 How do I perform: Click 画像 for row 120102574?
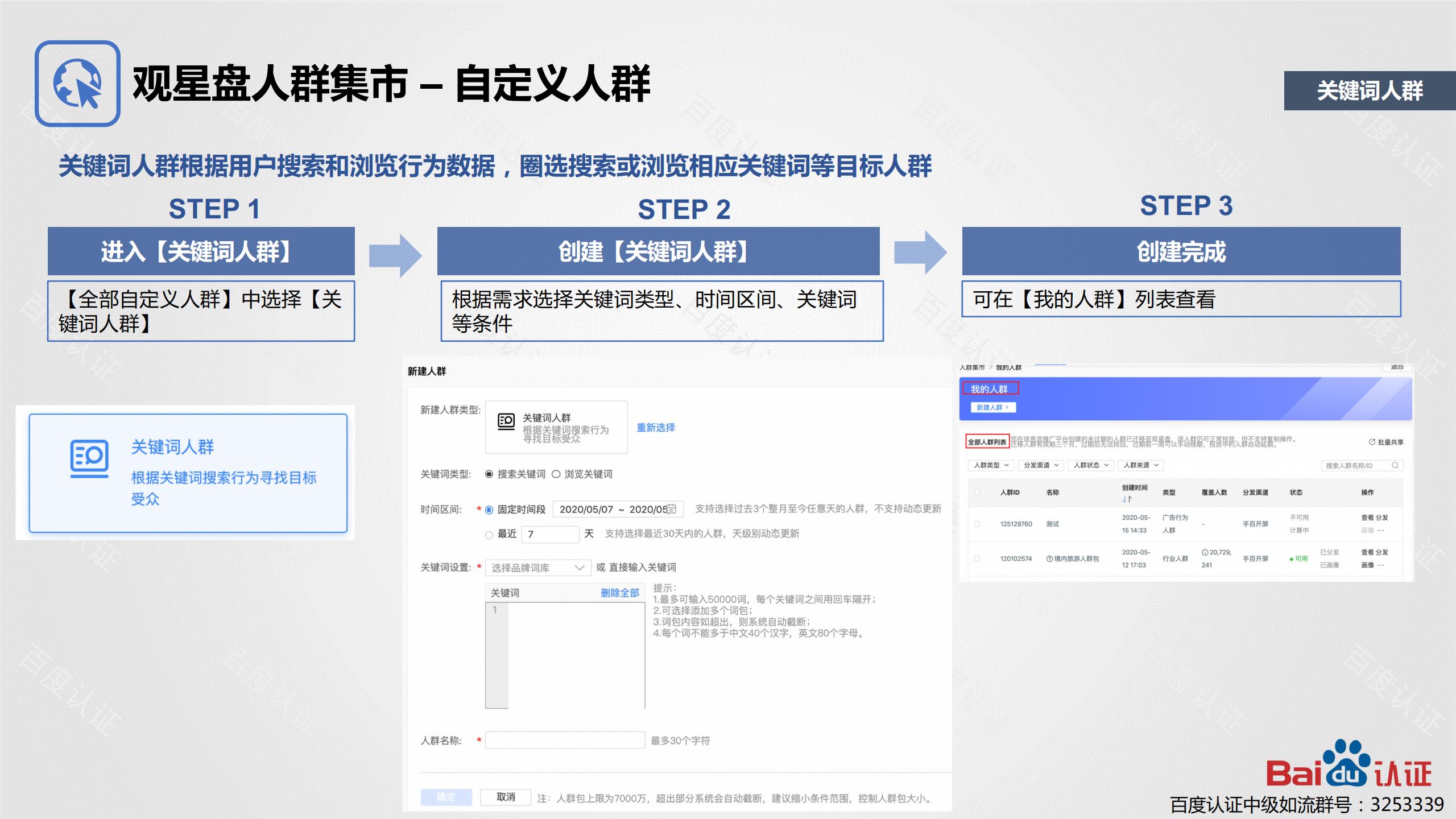coord(1367,565)
